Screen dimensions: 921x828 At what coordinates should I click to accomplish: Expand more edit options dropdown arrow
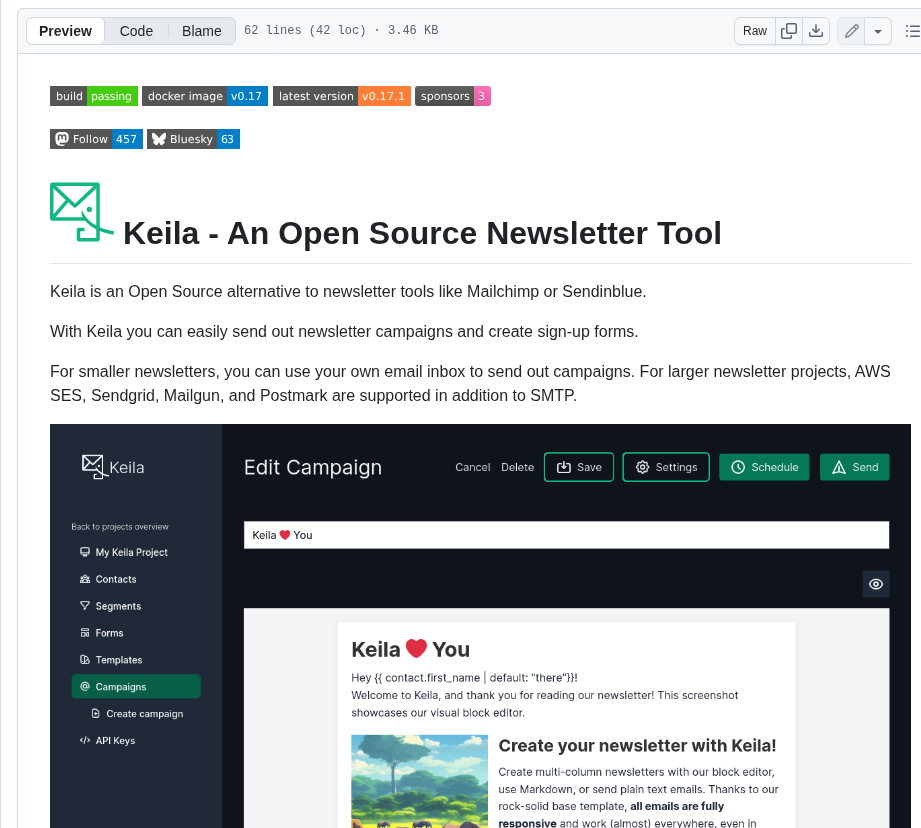[878, 31]
